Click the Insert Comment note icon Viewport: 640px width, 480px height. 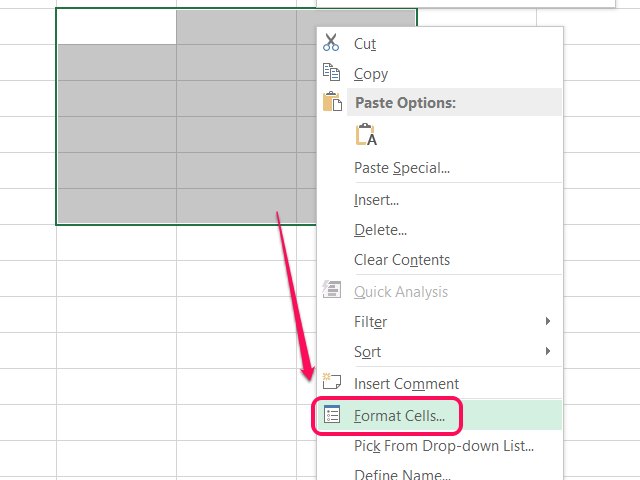coord(331,381)
